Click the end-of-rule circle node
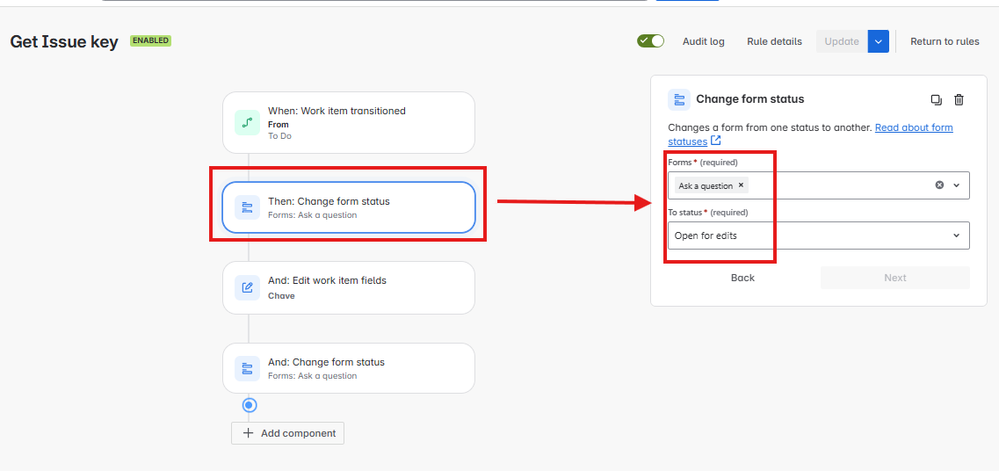Image resolution: width=999 pixels, height=471 pixels. click(250, 405)
